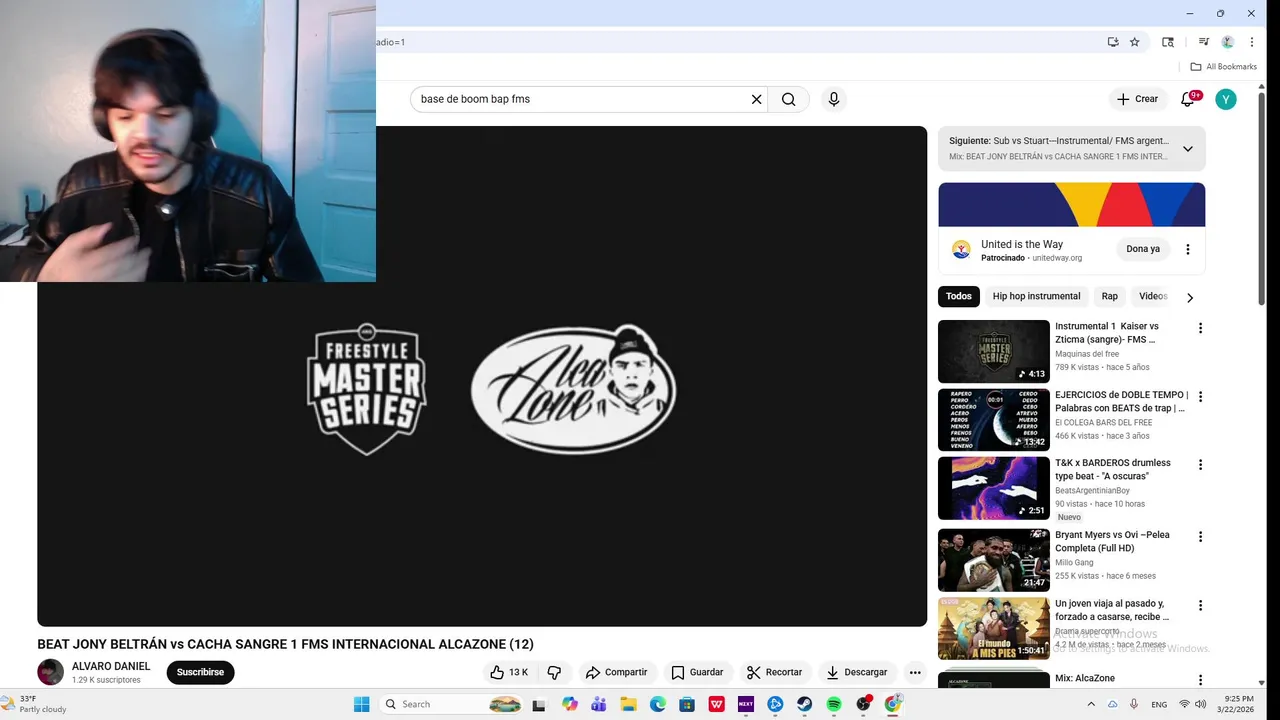Open more actions ellipsis under the video
1280x720 pixels.
point(914,672)
